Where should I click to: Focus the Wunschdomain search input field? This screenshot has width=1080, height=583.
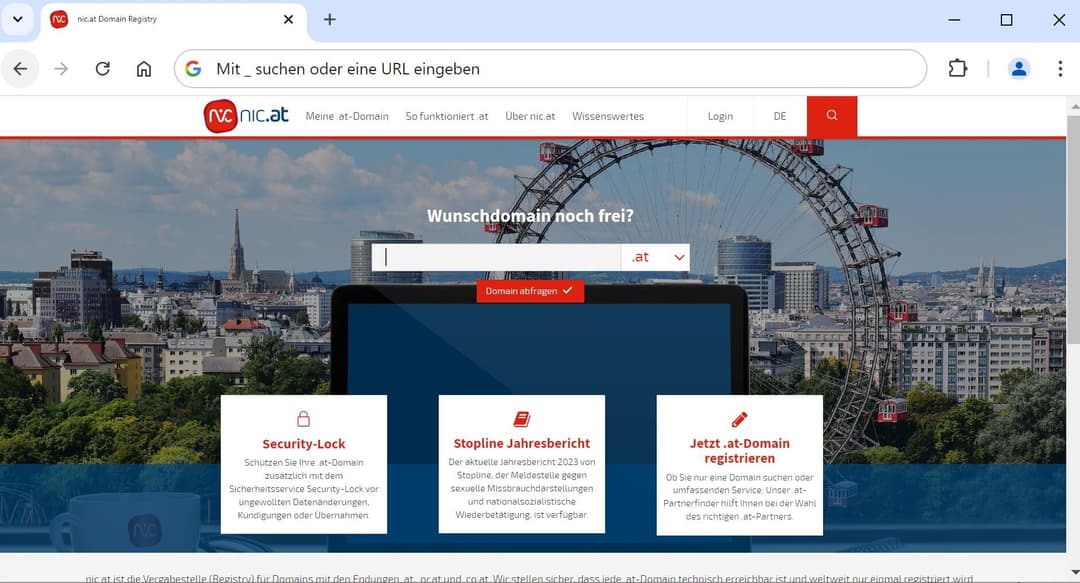click(497, 257)
